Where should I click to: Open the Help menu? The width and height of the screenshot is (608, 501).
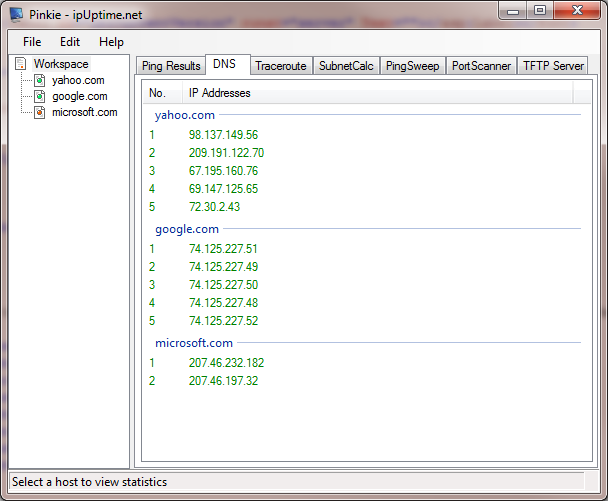[x=111, y=42]
